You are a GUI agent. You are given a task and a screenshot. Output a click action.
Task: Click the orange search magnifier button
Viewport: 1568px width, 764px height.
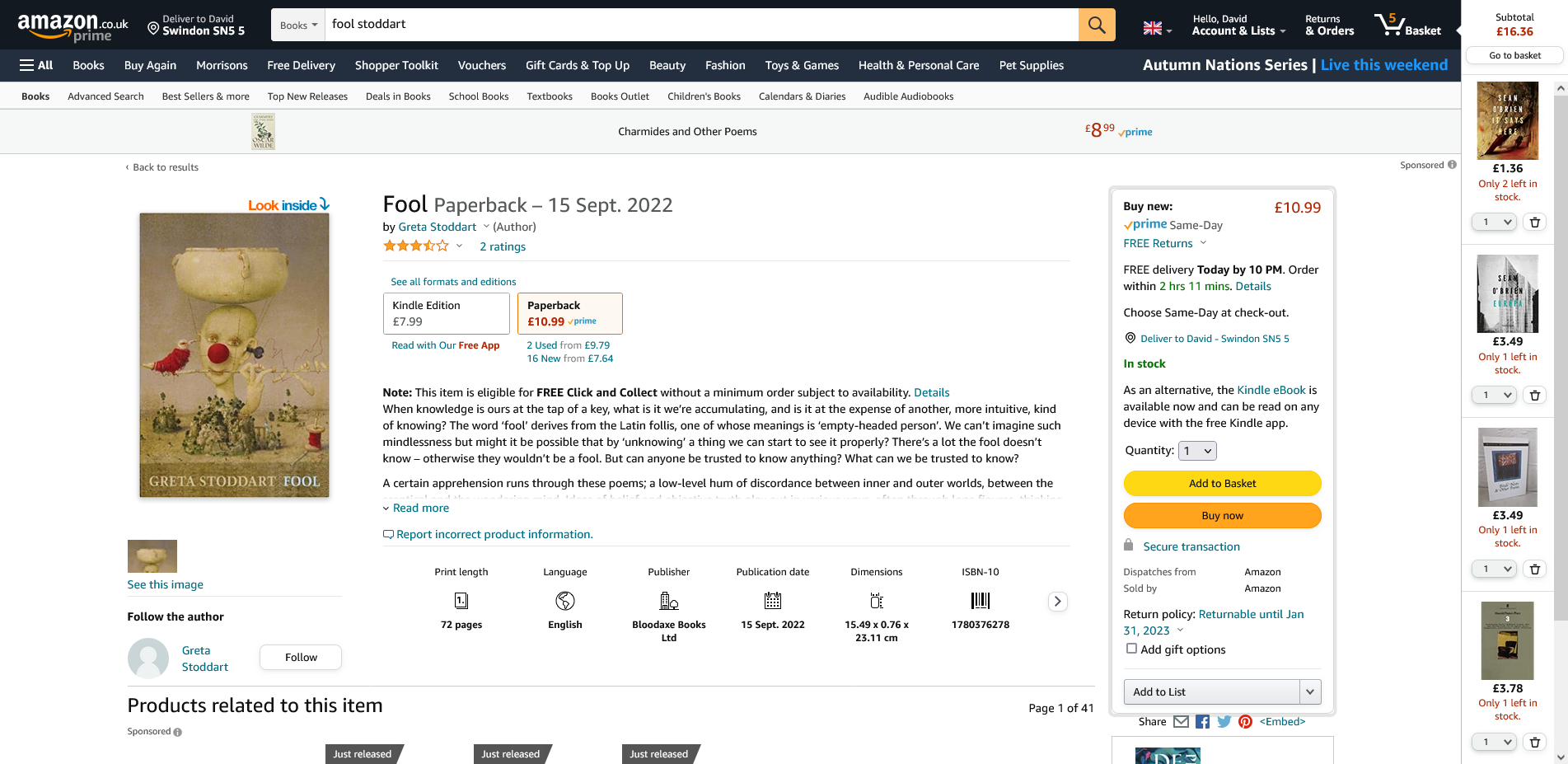[1096, 25]
